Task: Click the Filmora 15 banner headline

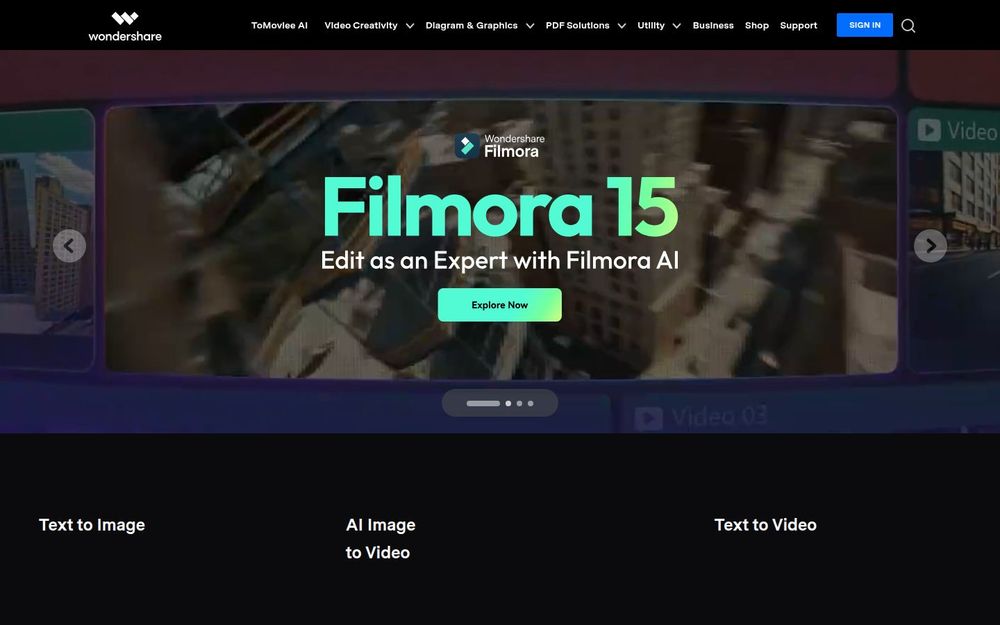Action: click(x=500, y=207)
